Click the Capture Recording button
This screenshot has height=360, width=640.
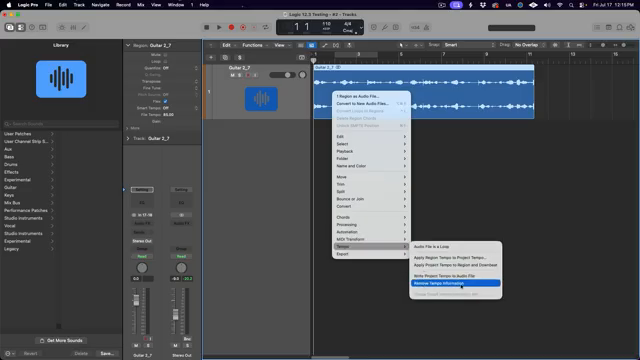(x=243, y=27)
